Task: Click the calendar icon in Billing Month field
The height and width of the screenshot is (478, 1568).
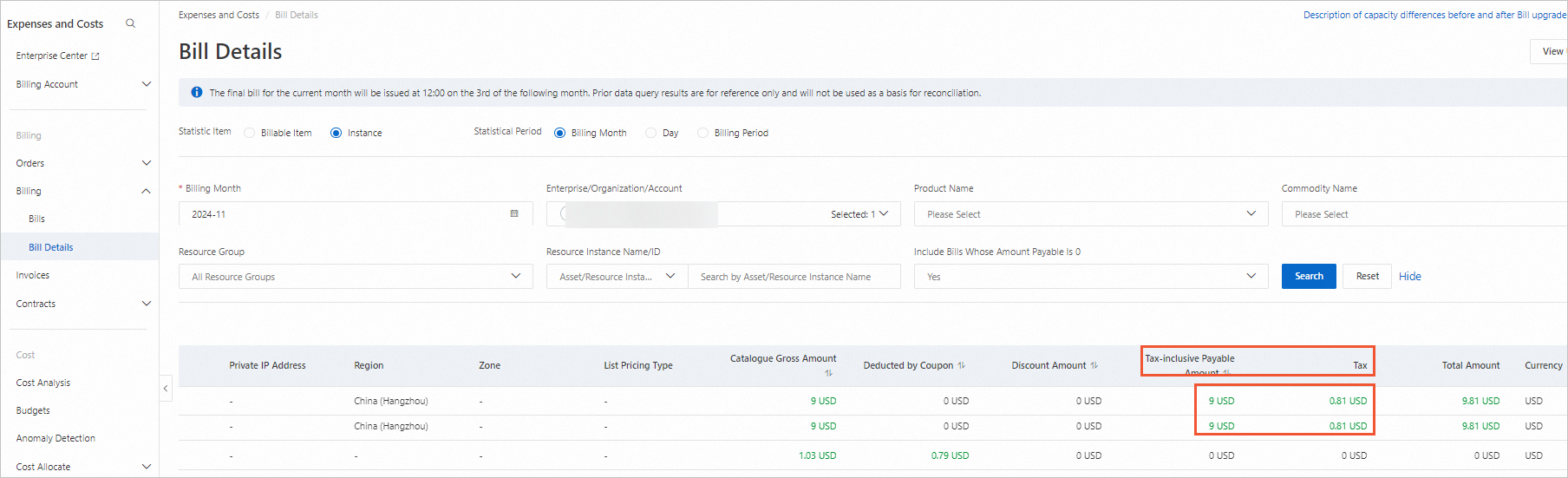Action: tap(514, 213)
